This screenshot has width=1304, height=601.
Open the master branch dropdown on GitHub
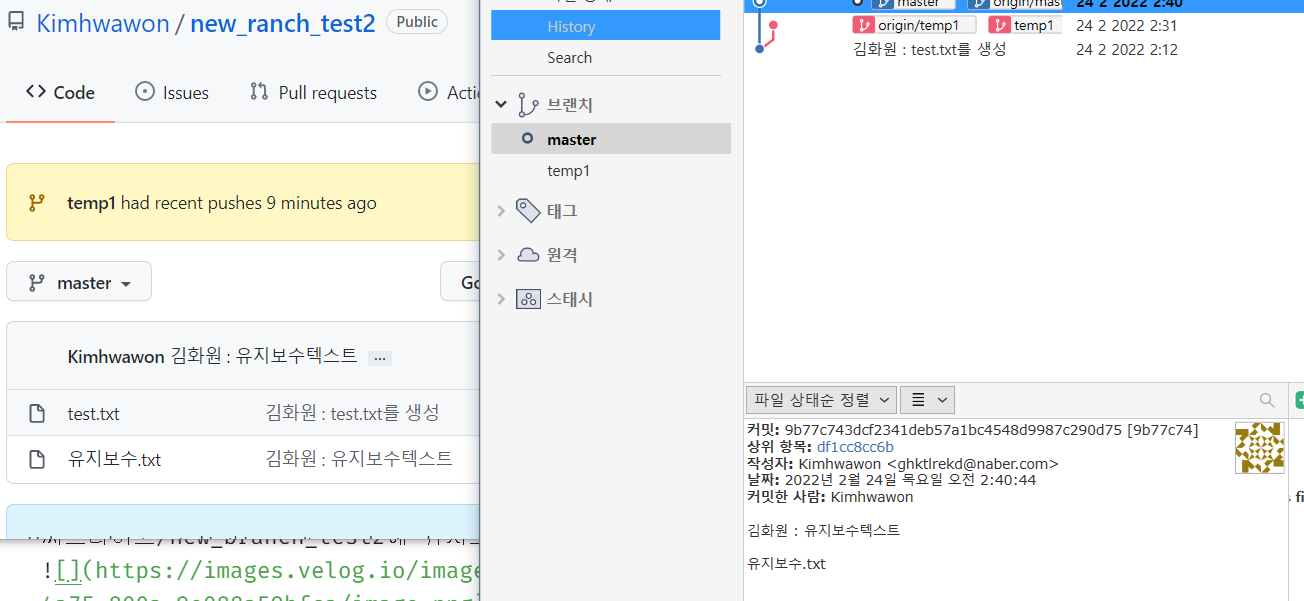click(x=79, y=282)
